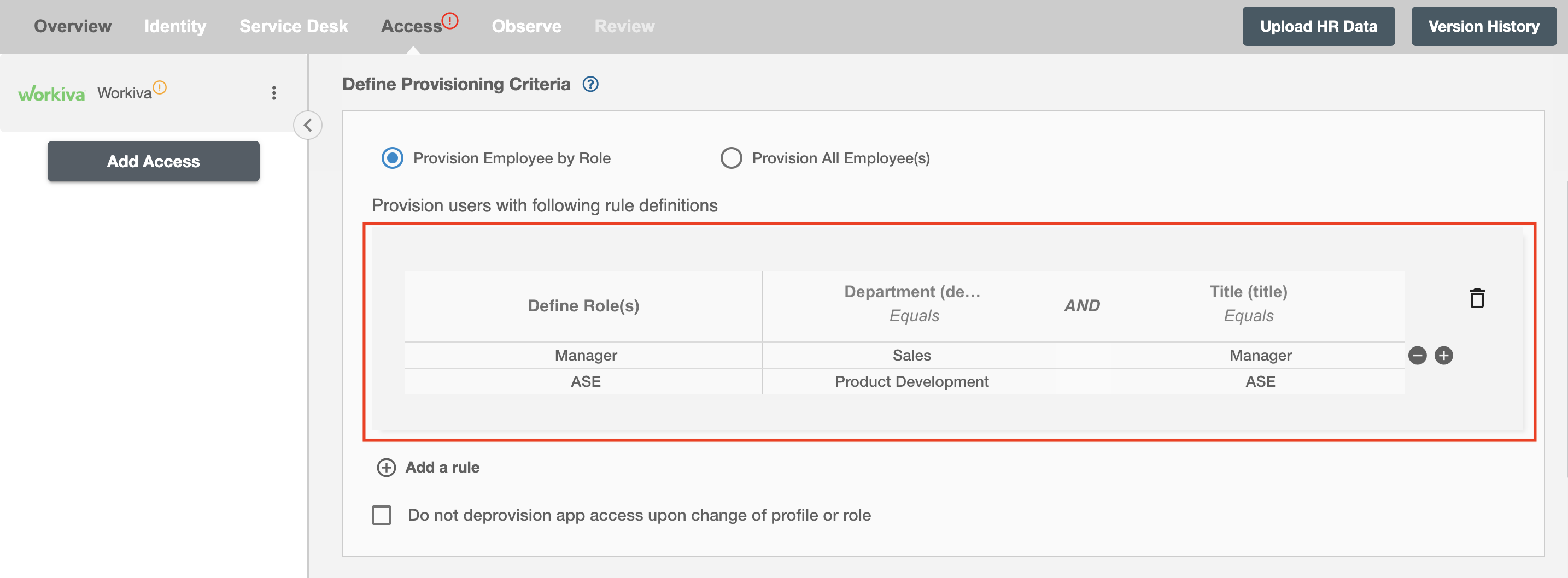Click the Title (title) column header

(1248, 292)
